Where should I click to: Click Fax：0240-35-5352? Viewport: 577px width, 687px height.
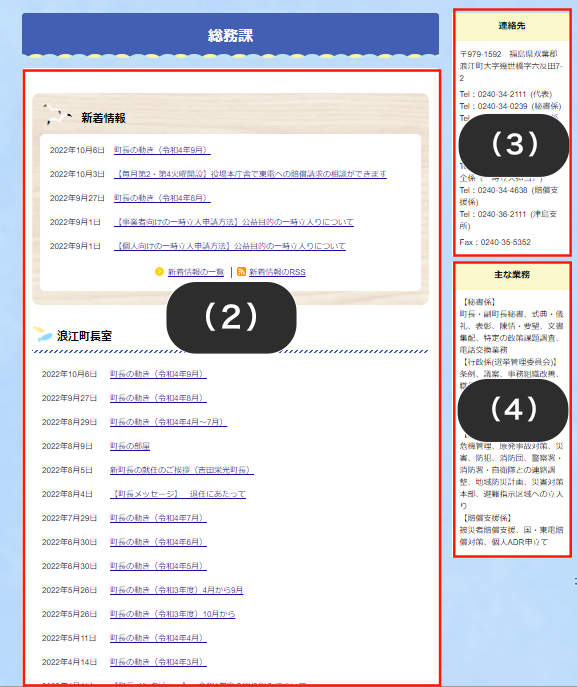pyautogui.click(x=495, y=242)
